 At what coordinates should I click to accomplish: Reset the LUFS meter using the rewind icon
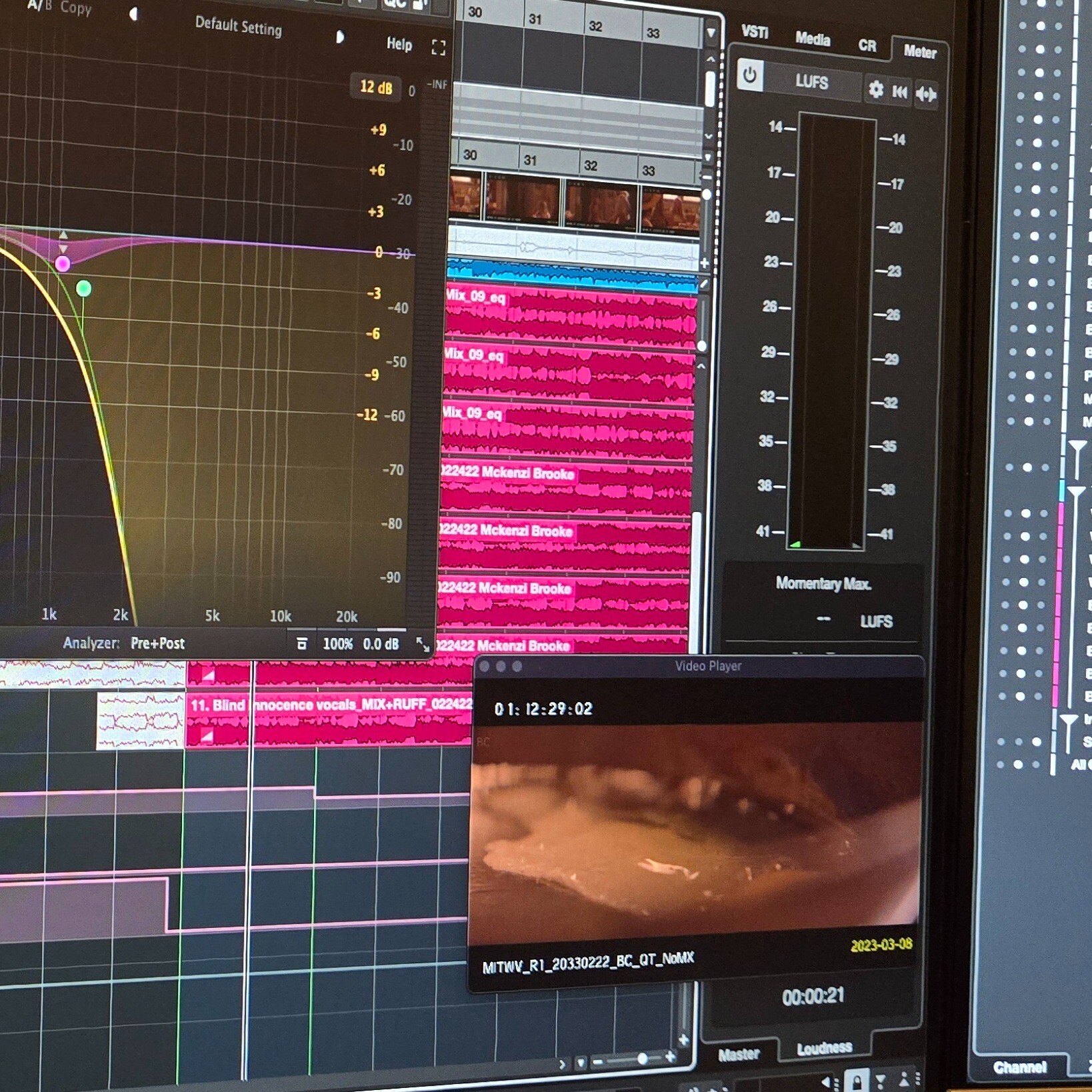click(x=900, y=91)
